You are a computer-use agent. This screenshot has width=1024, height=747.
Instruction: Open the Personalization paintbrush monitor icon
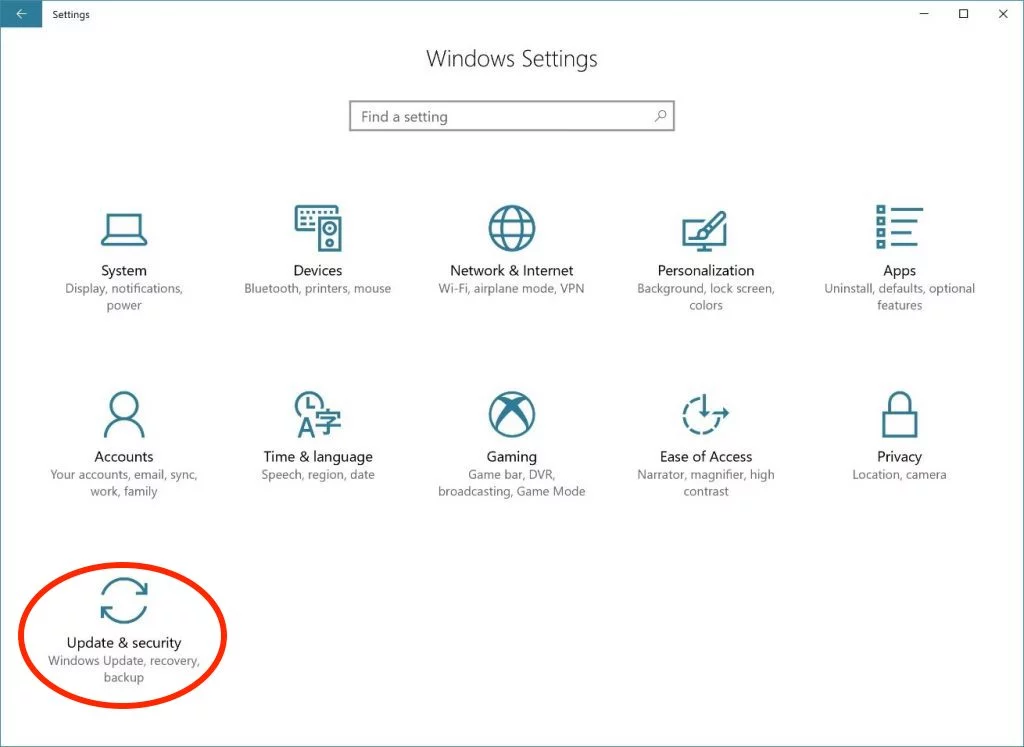(705, 230)
